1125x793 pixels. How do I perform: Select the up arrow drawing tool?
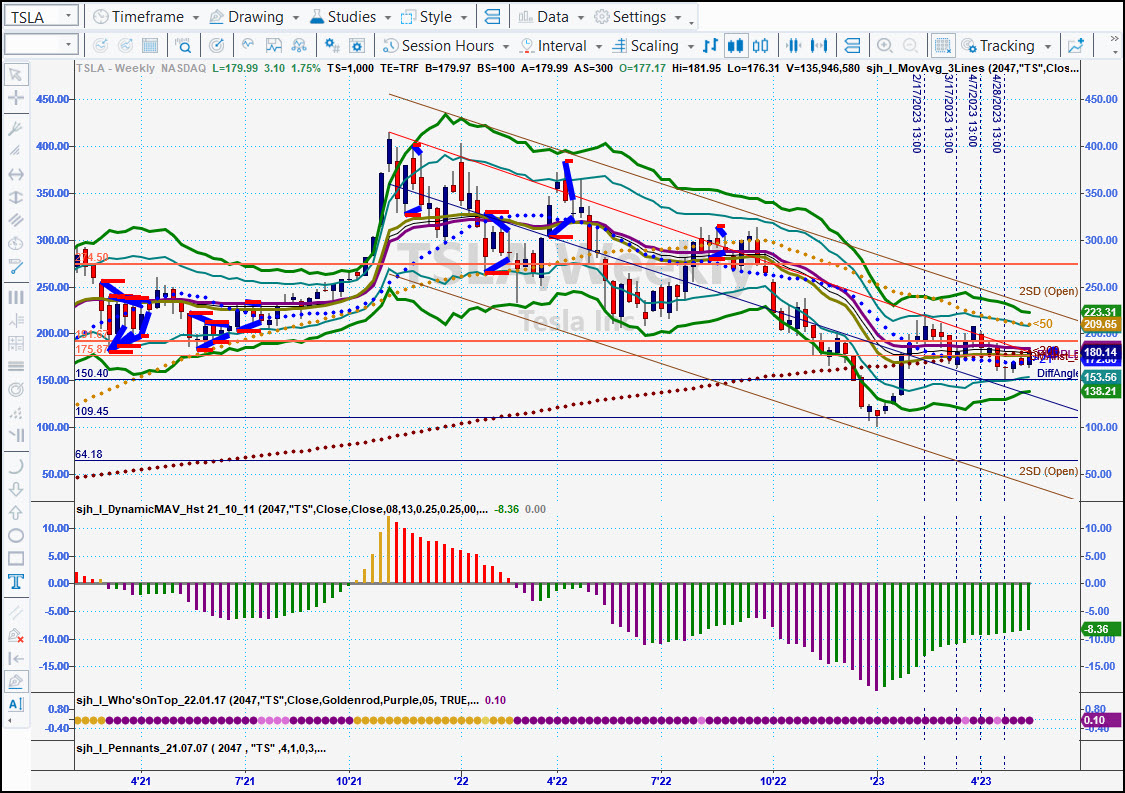pyautogui.click(x=15, y=512)
